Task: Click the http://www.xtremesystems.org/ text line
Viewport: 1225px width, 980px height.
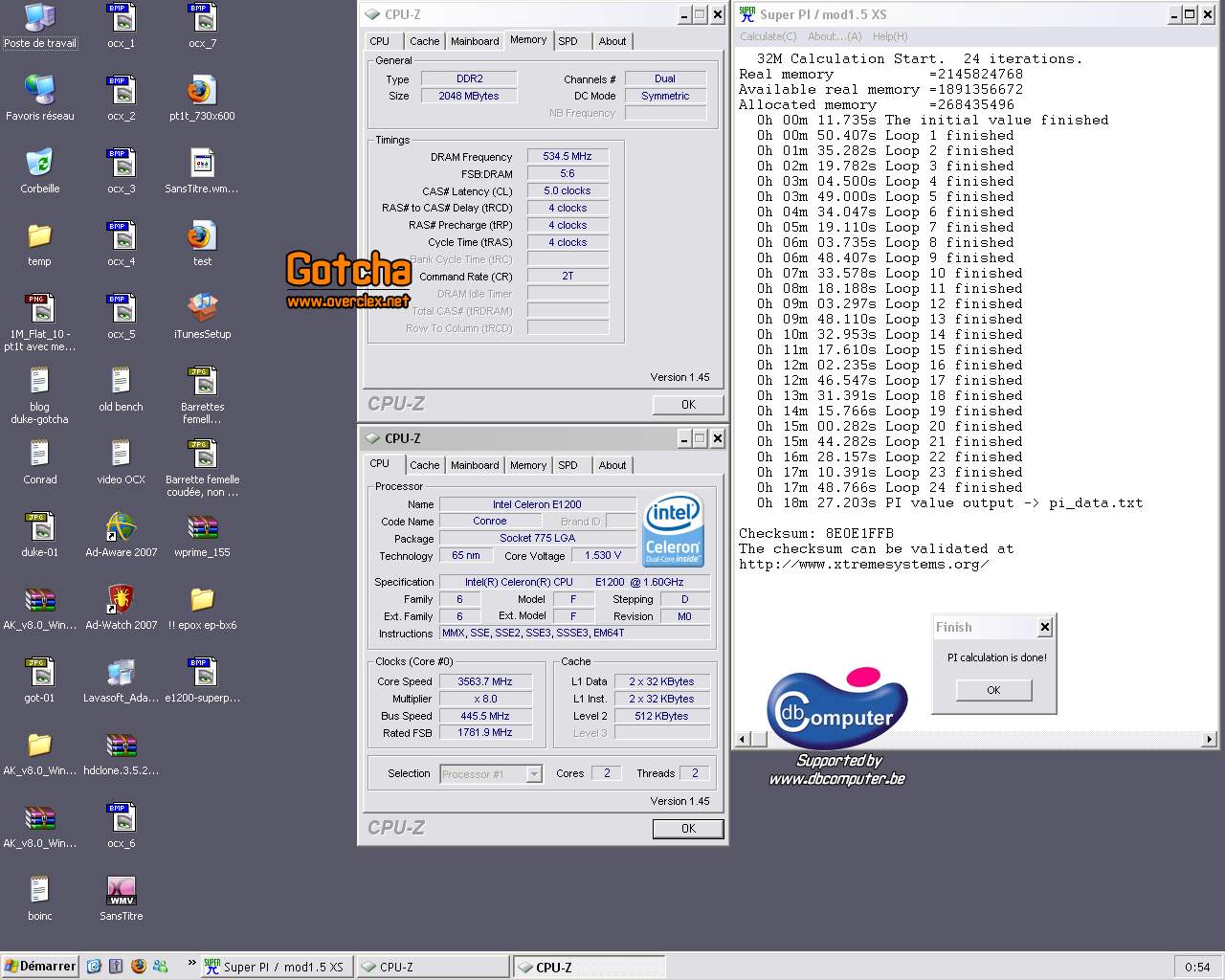Action: tap(864, 564)
